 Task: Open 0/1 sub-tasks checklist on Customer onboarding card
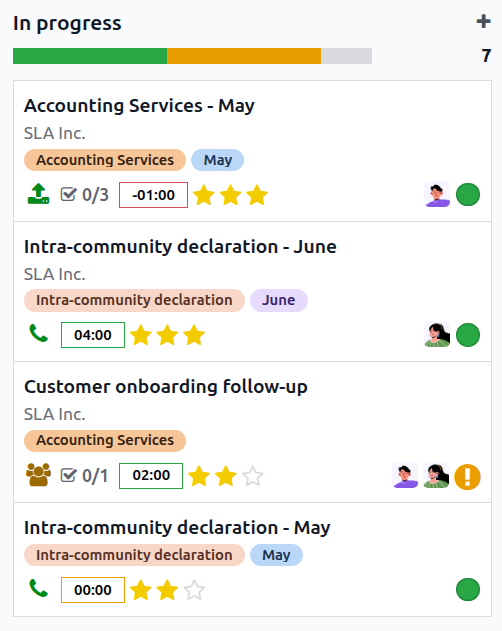[84, 476]
